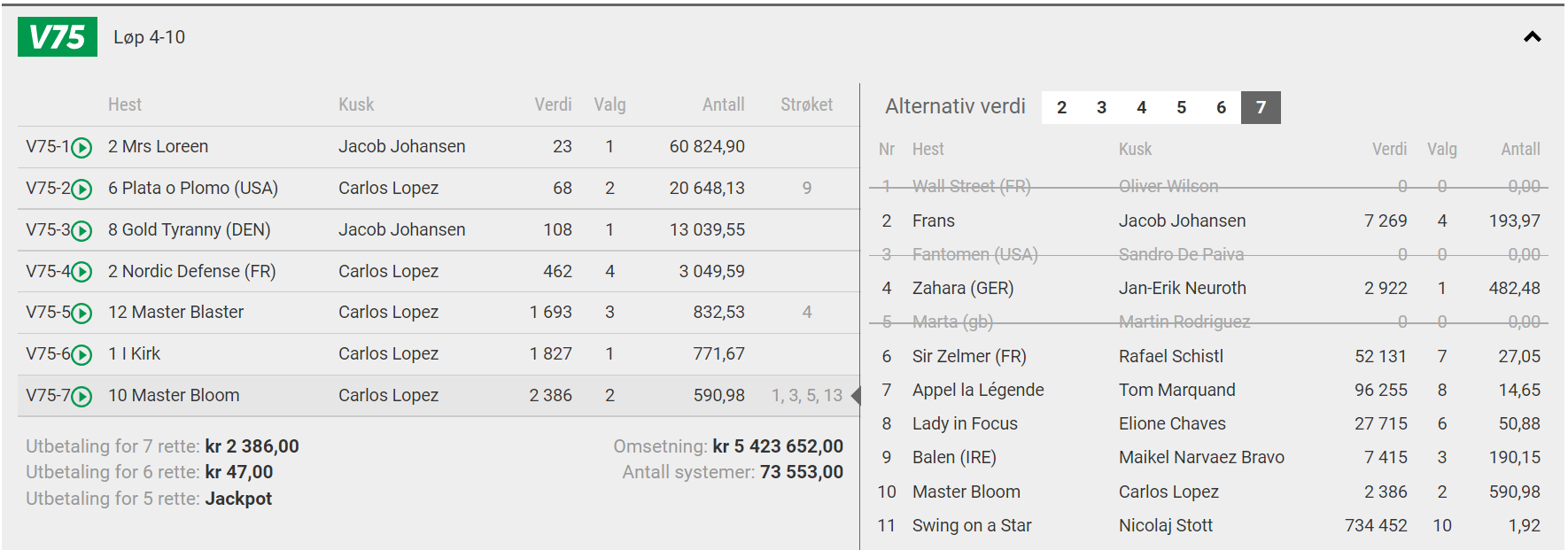Play the V75-3 race replay icon
This screenshot has width=1568, height=550.
[x=82, y=231]
